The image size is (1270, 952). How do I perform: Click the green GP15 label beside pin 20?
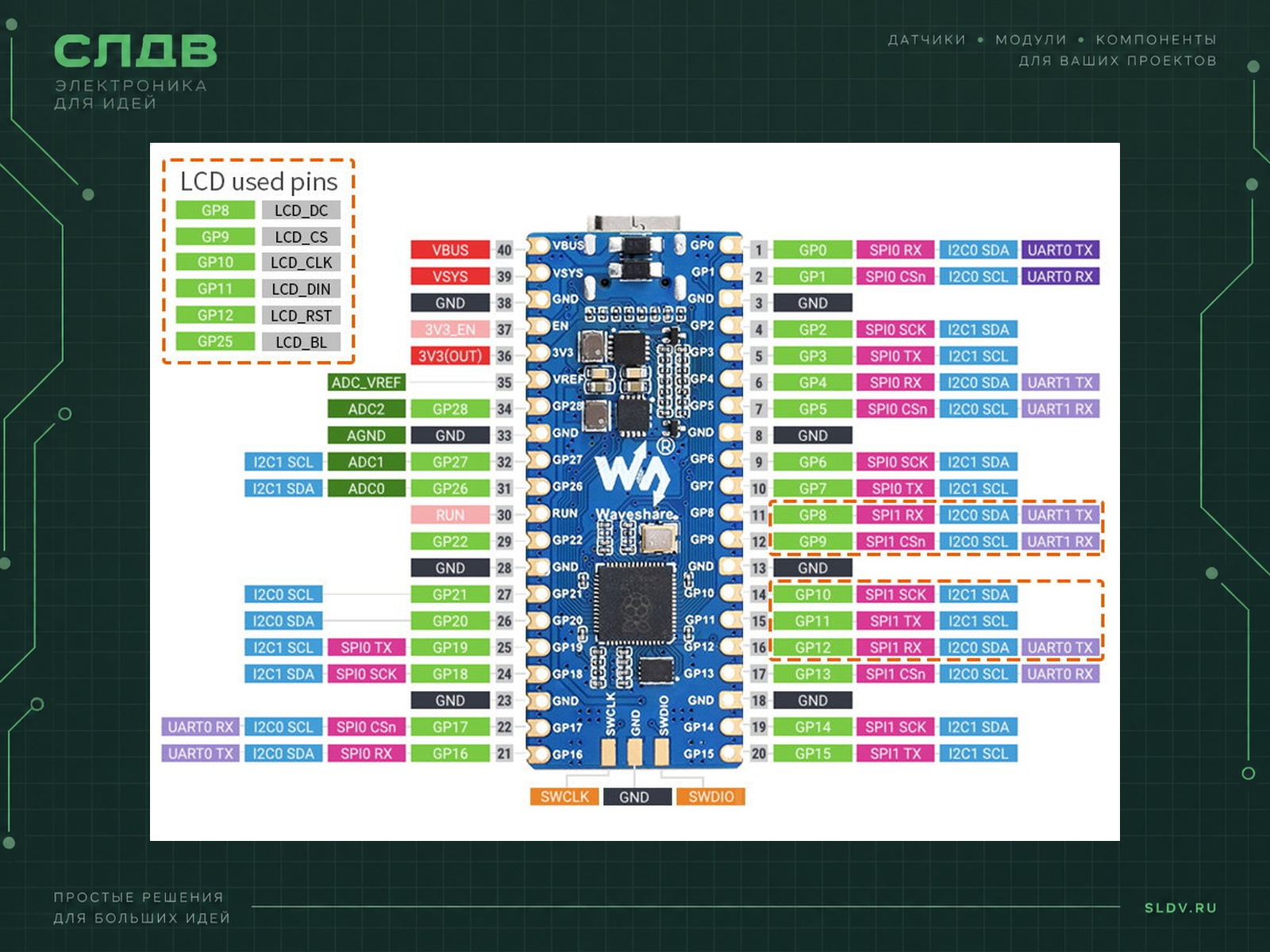coord(813,754)
